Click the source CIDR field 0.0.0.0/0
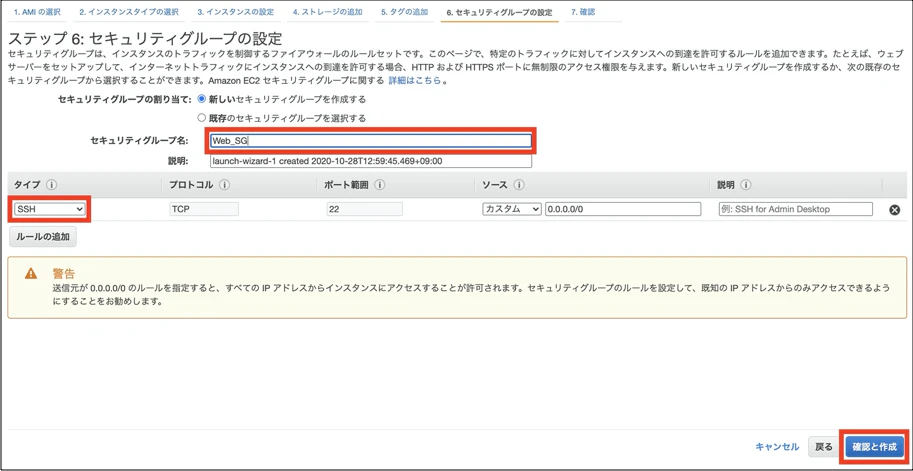 click(x=622, y=209)
